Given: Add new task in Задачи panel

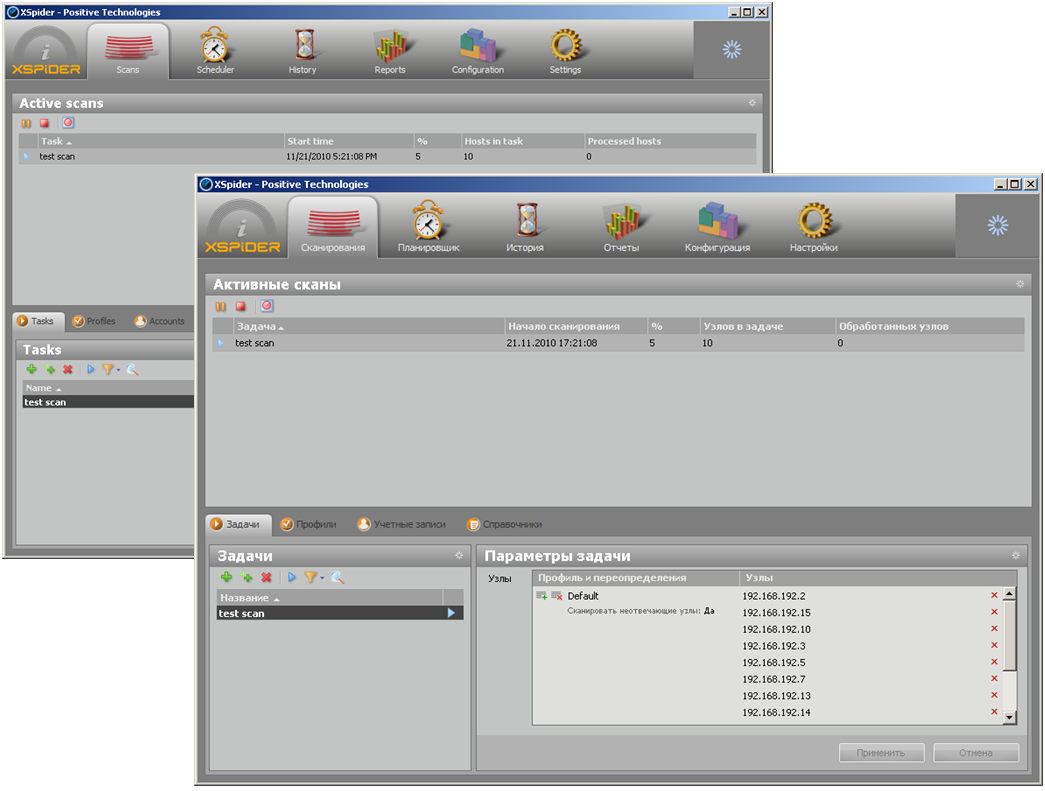Looking at the screenshot, I should [227, 577].
